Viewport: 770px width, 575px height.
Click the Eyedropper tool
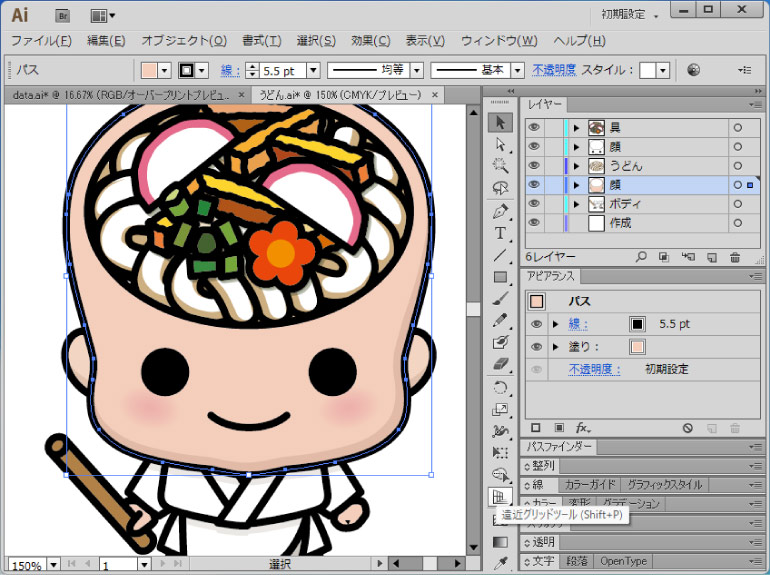tap(501, 563)
